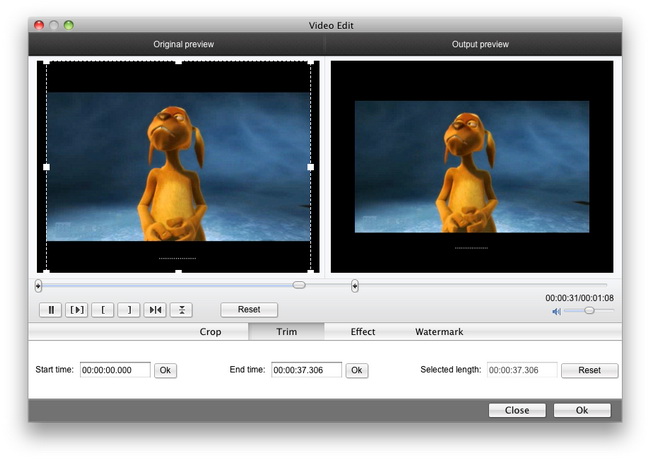The height and width of the screenshot is (461, 650).
Task: Click the playhead knob on the timeline
Action: click(299, 285)
